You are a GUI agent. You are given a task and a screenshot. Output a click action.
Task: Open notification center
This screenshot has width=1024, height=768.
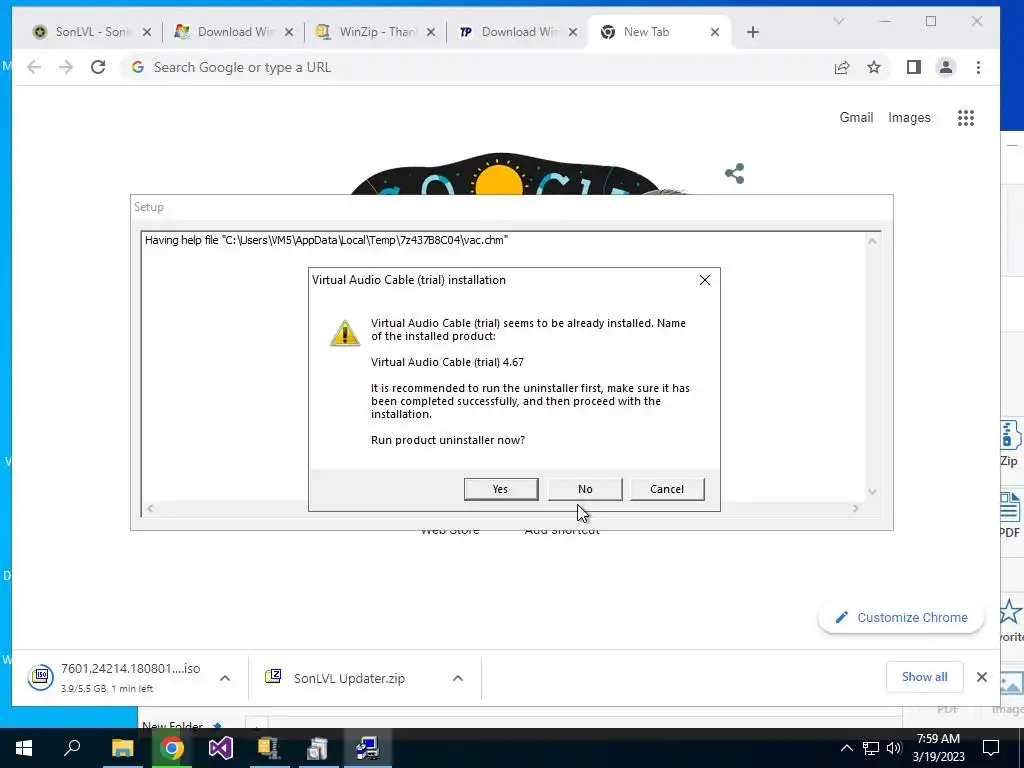pyautogui.click(x=991, y=748)
